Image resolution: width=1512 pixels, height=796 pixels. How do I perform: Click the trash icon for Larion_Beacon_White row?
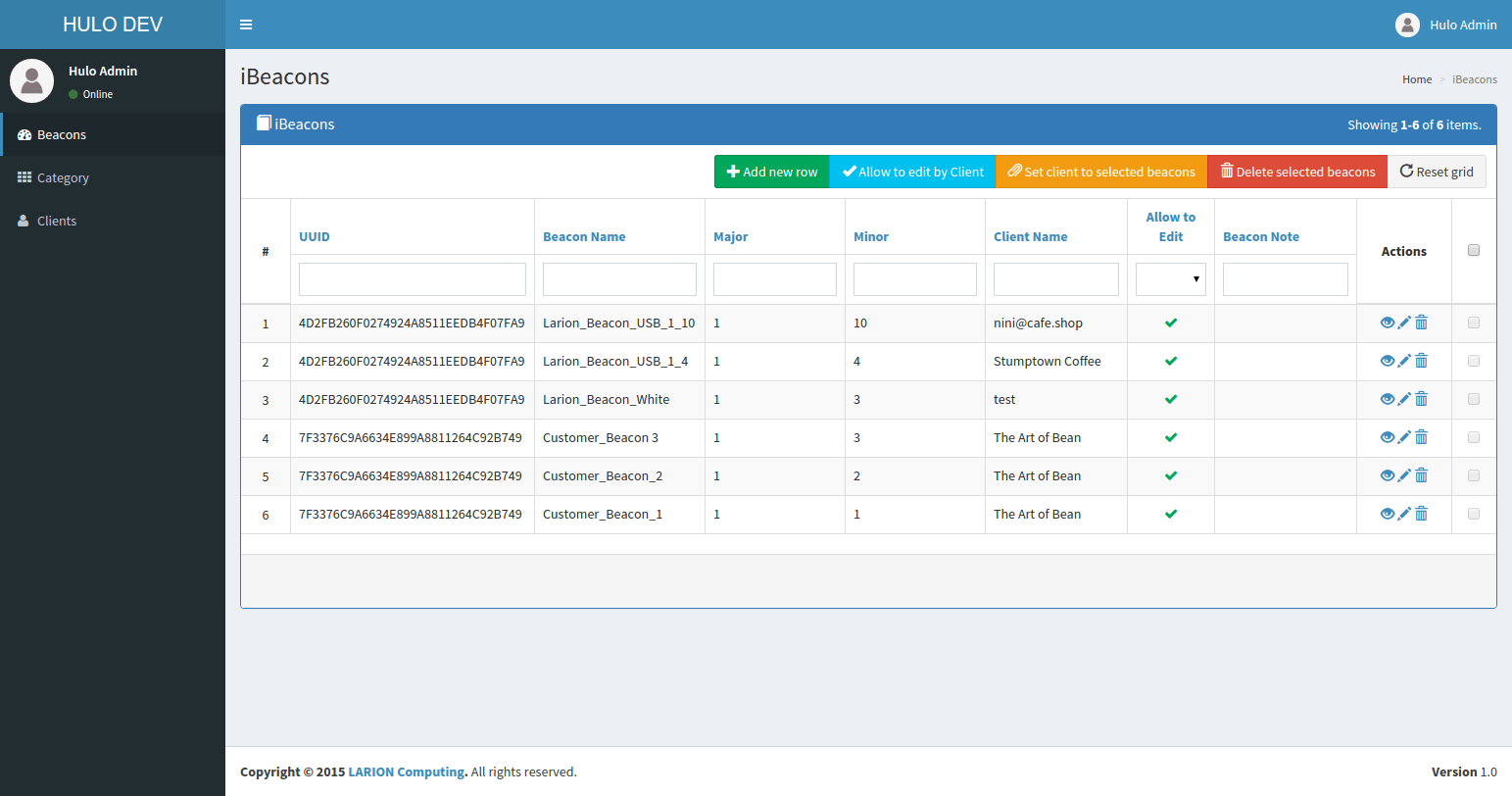tap(1422, 399)
